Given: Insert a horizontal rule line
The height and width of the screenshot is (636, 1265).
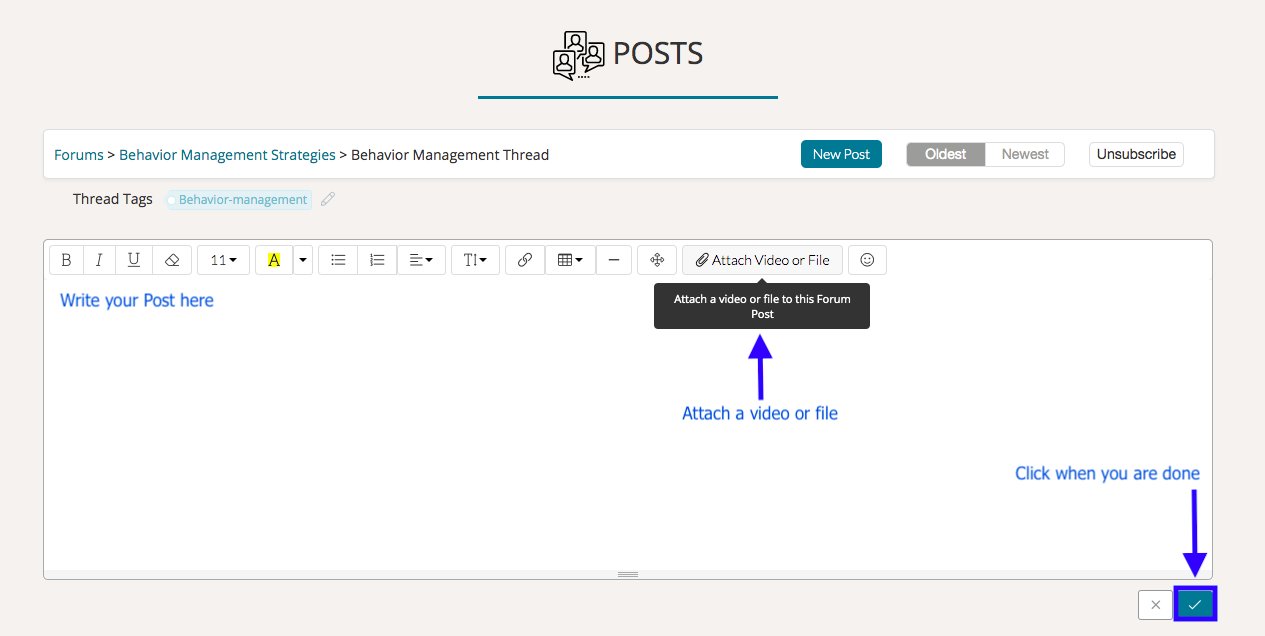Looking at the screenshot, I should [614, 260].
